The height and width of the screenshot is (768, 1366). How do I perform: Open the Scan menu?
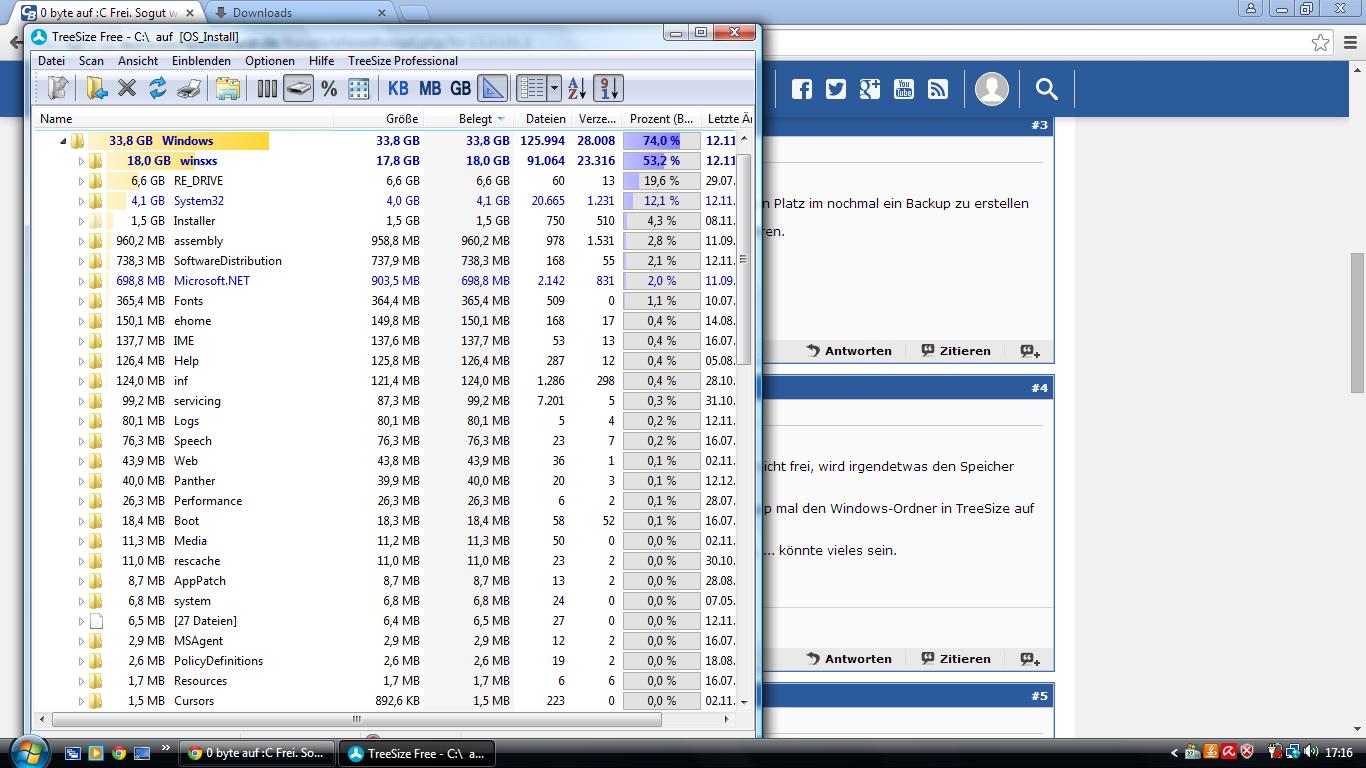(x=91, y=61)
